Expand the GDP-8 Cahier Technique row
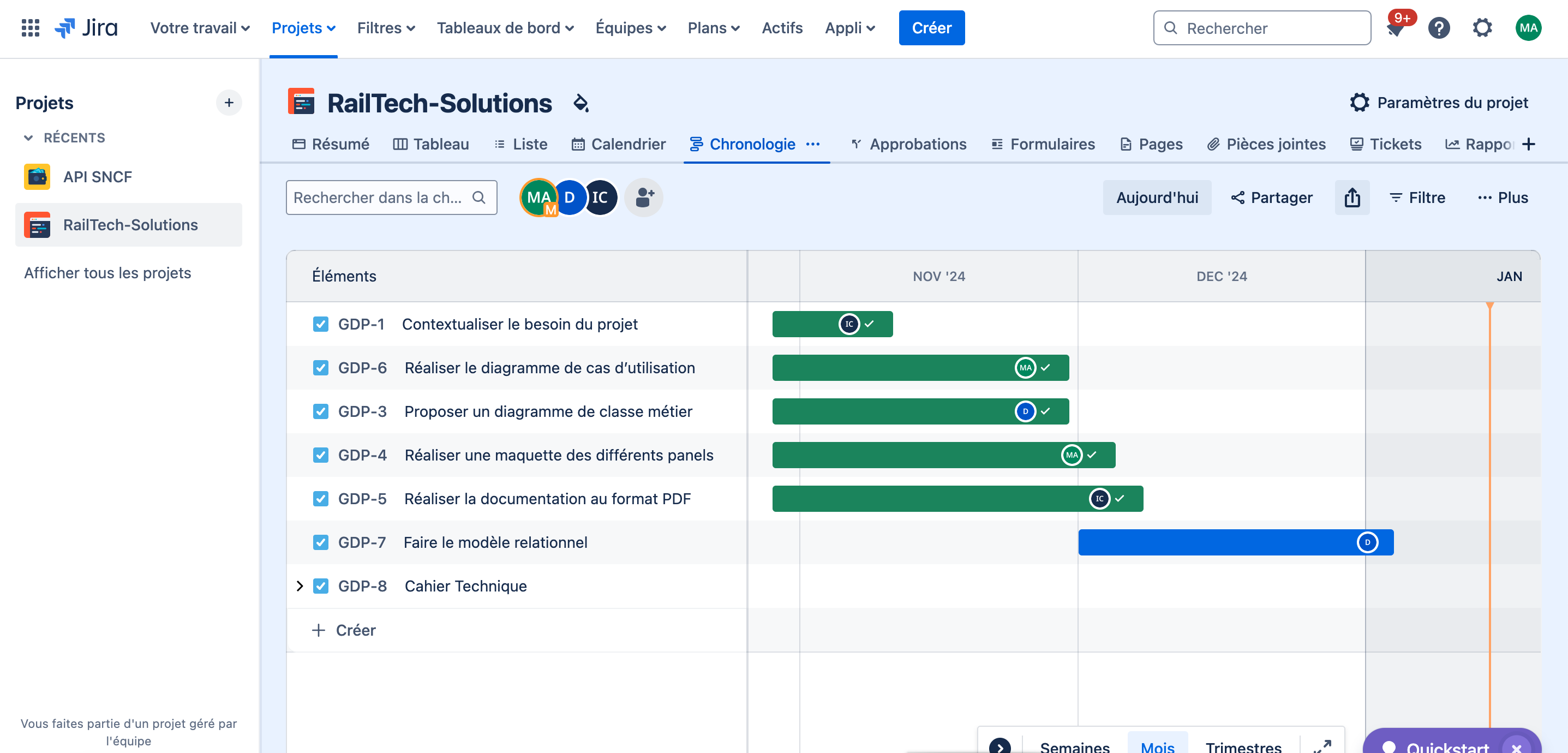 click(300, 585)
